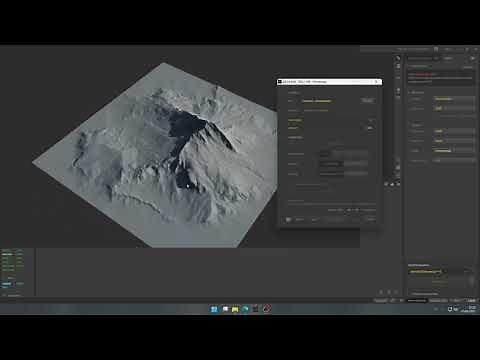Open the Windows Start menu
Screen dimensions: 480x360
pyautogui.click(x=214, y=309)
